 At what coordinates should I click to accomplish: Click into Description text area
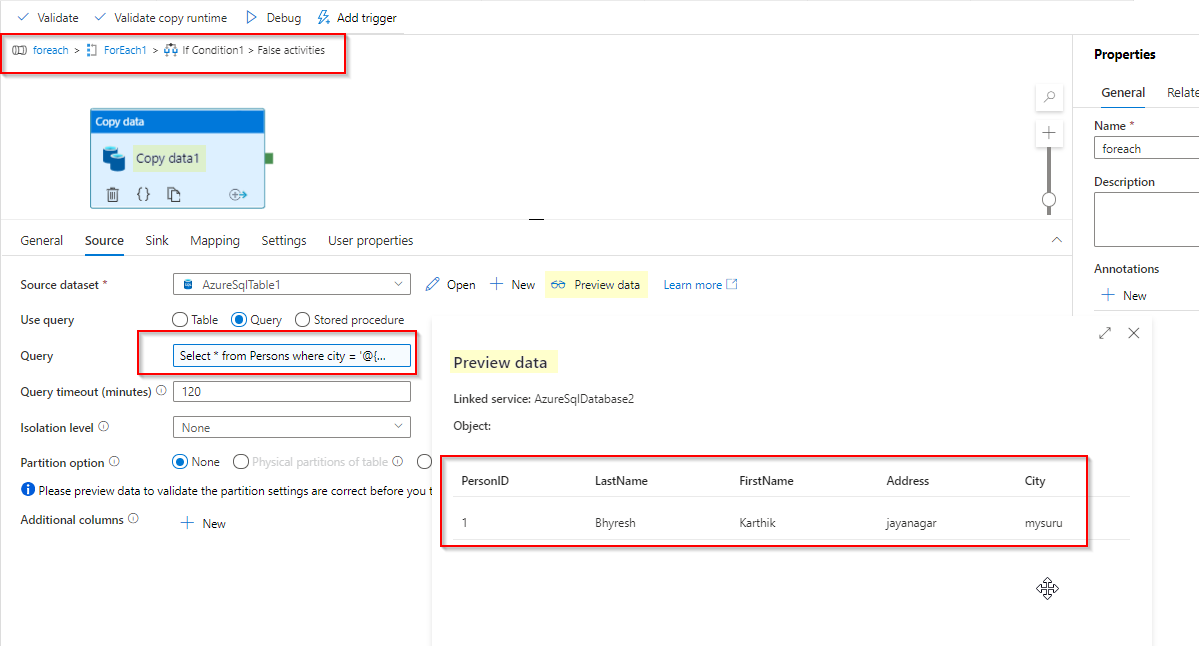pos(1146,219)
